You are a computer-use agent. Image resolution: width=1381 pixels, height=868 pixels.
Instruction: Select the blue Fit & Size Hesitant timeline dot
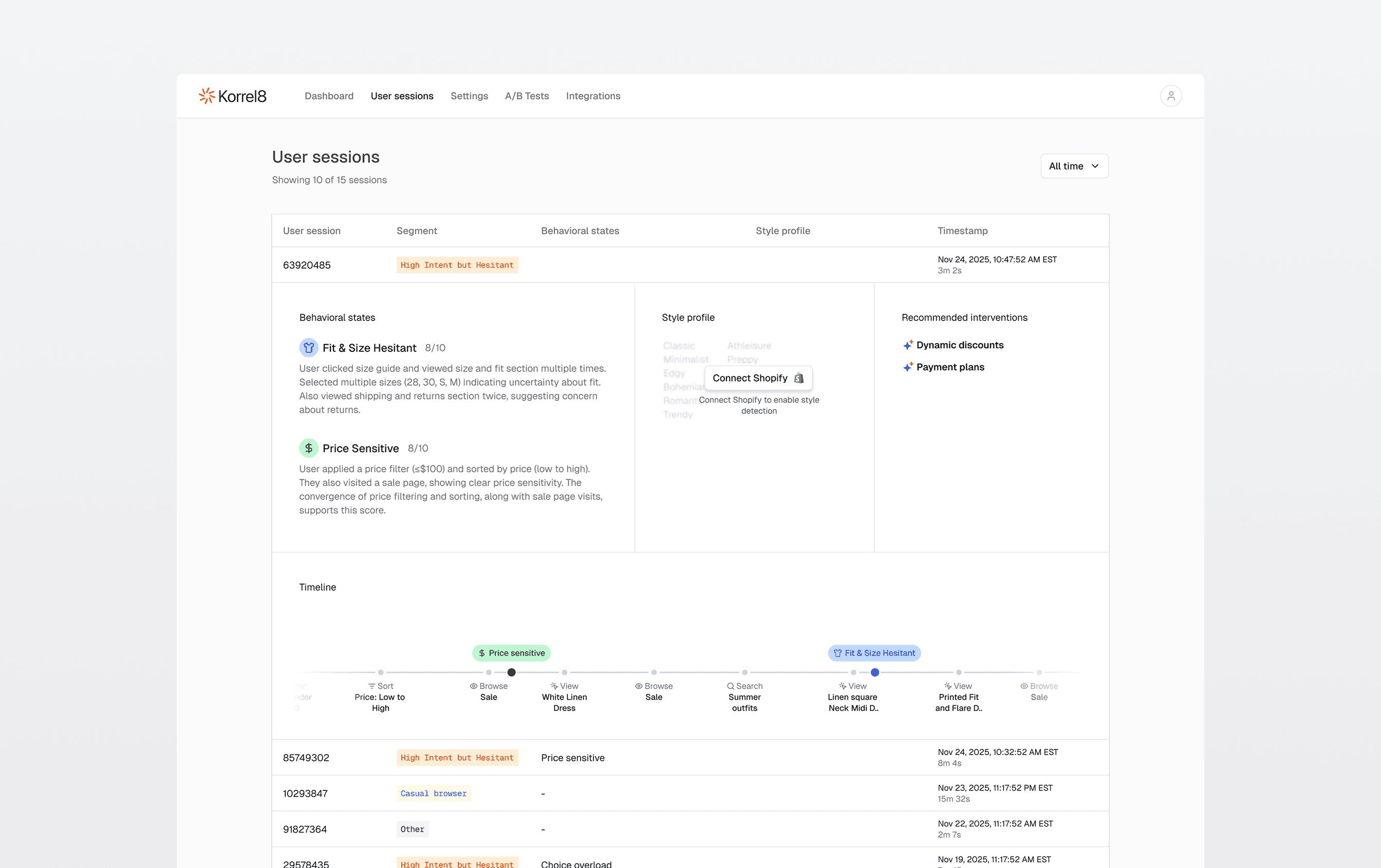pyautogui.click(x=874, y=672)
